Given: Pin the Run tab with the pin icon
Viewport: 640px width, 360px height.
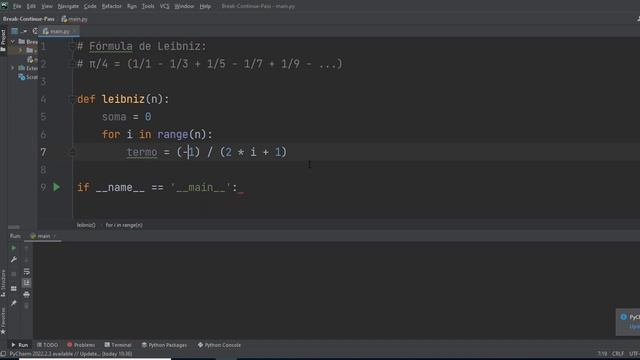Looking at the screenshot, I should [x=13, y=303].
